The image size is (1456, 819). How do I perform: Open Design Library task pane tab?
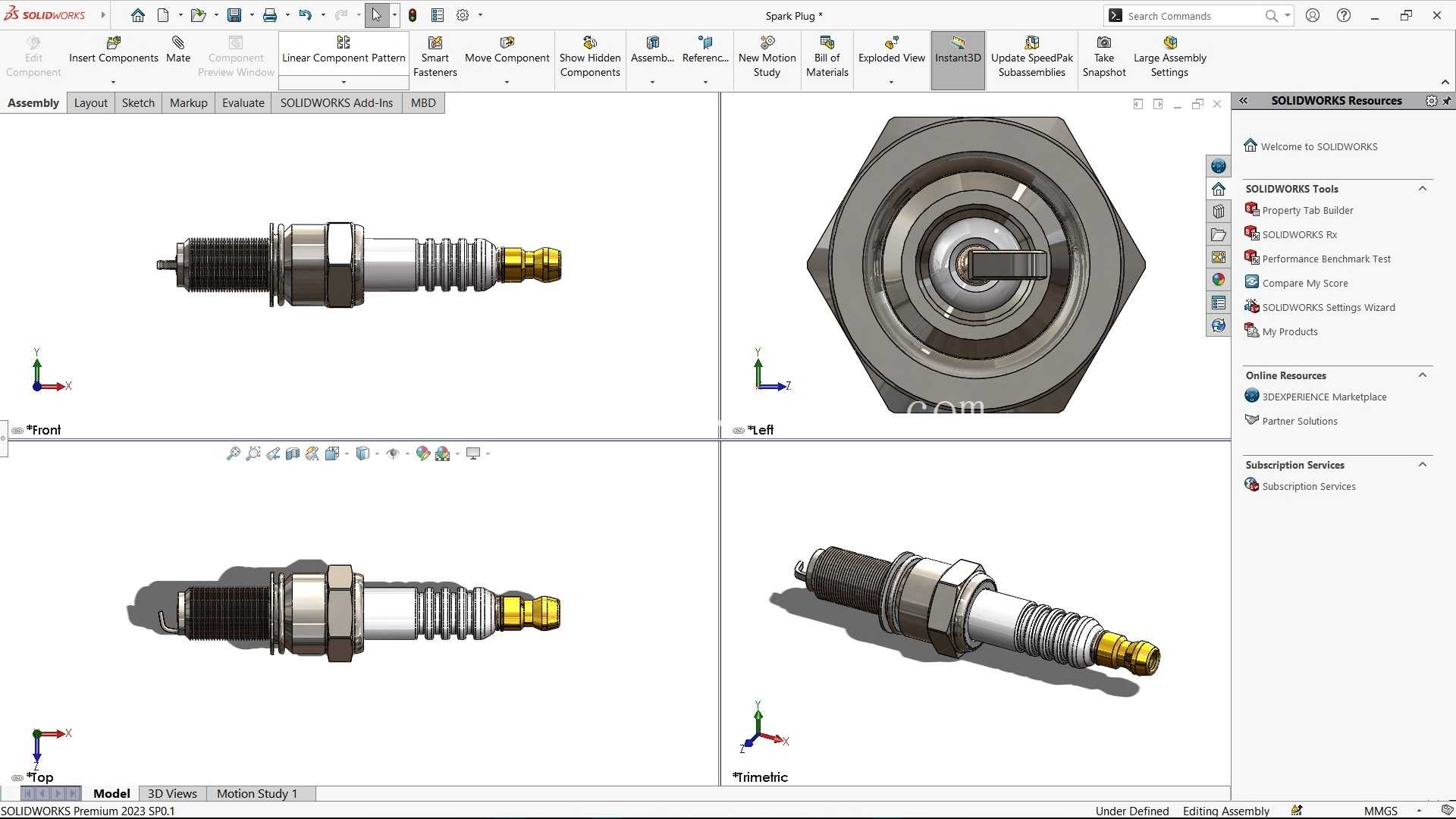pos(1219,212)
